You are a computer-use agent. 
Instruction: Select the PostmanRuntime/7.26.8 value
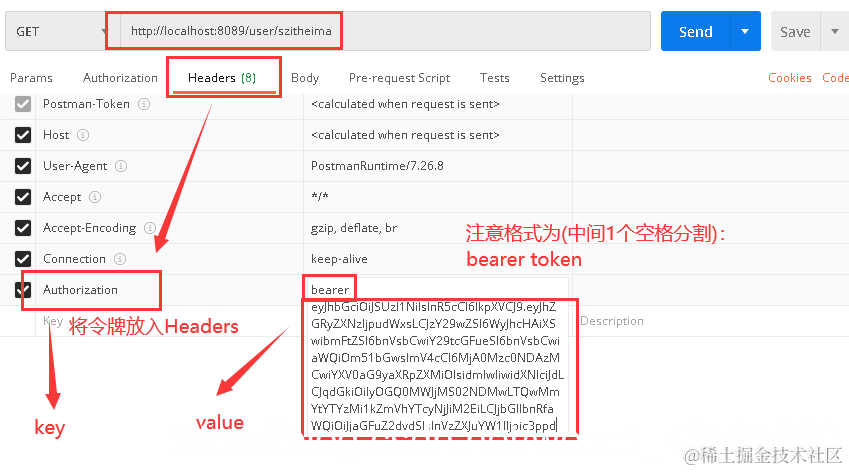pyautogui.click(x=377, y=166)
